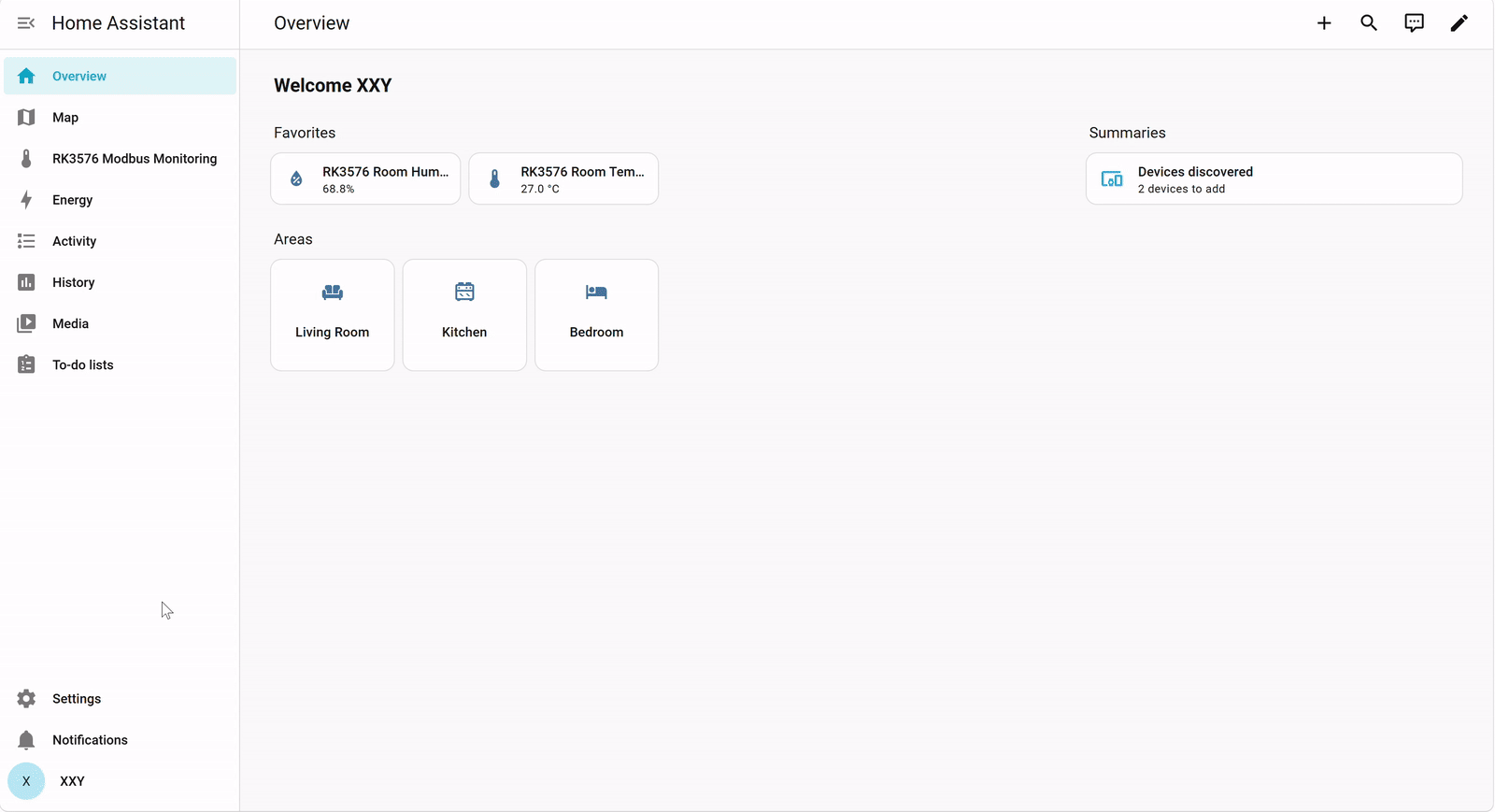The width and height of the screenshot is (1495, 812).
Task: Click the XXY user avatar
Action: pos(26,781)
